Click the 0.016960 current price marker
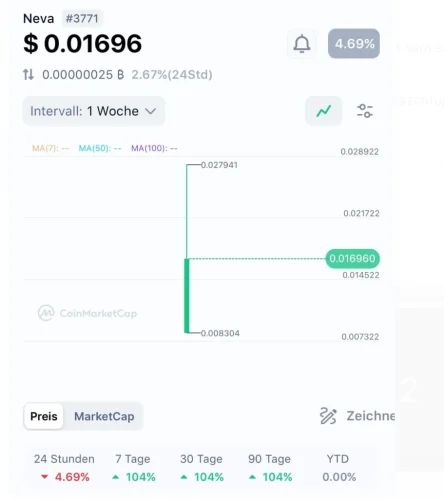Screen dimensions: 444x500 point(353,258)
